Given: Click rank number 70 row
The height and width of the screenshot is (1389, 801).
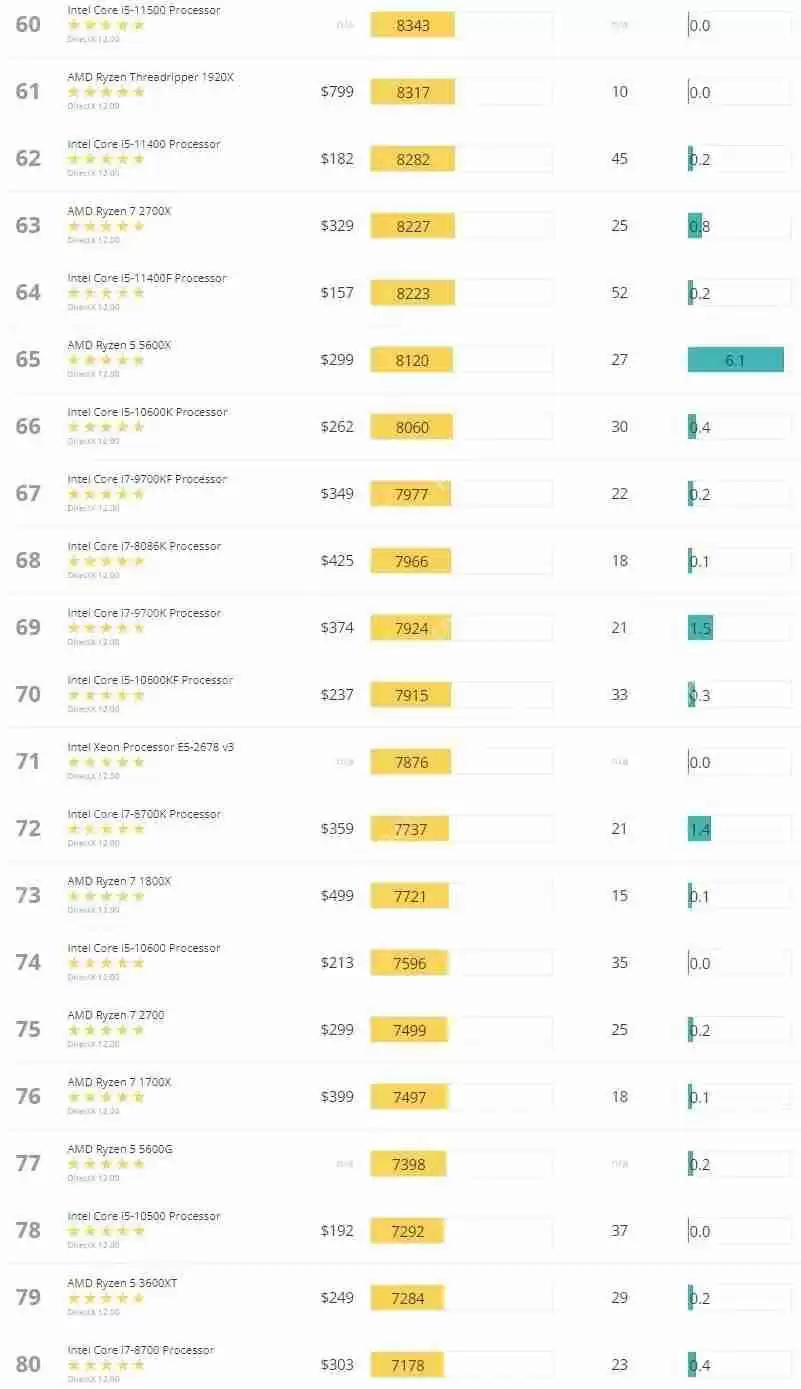Looking at the screenshot, I should 28,694.
